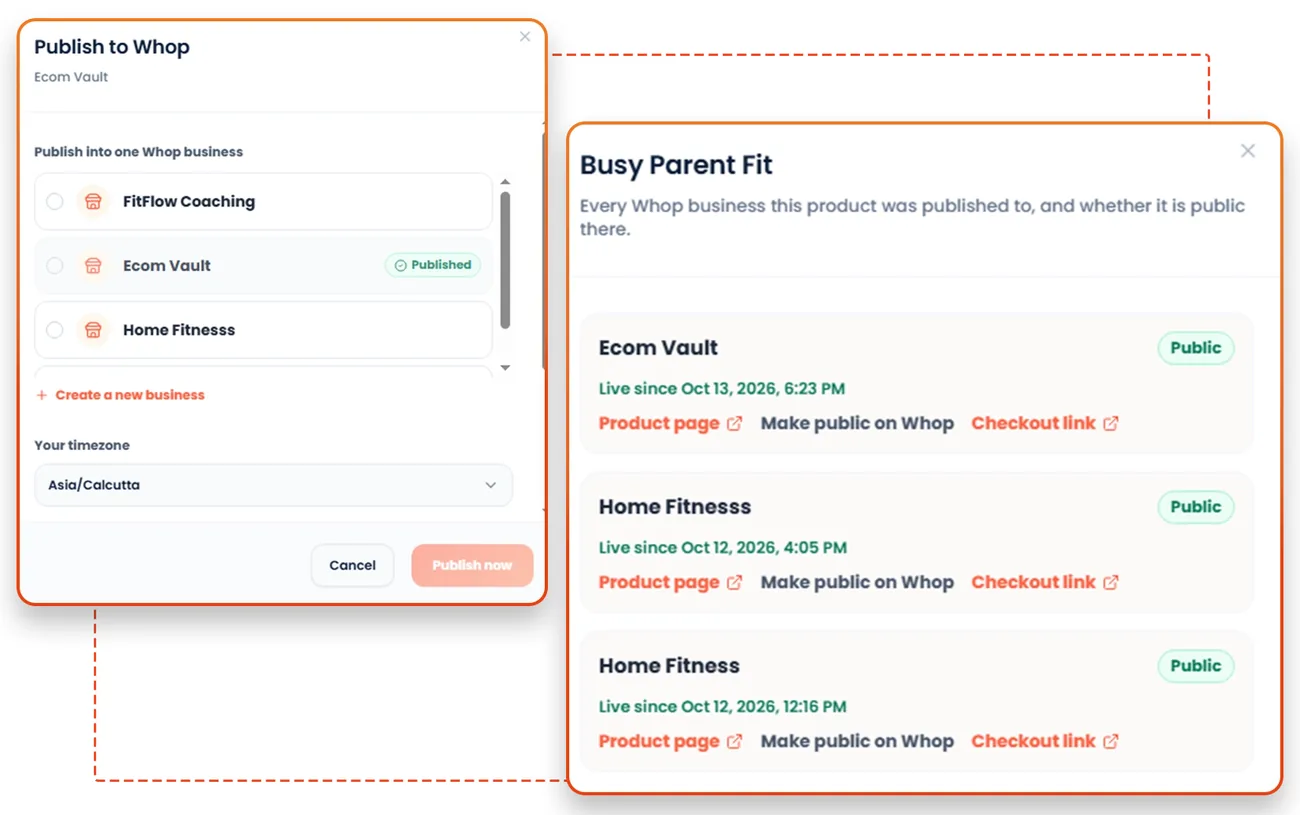Open Product page link for Home Fitnesss
Screen dimensions: 1300x815
659,582
